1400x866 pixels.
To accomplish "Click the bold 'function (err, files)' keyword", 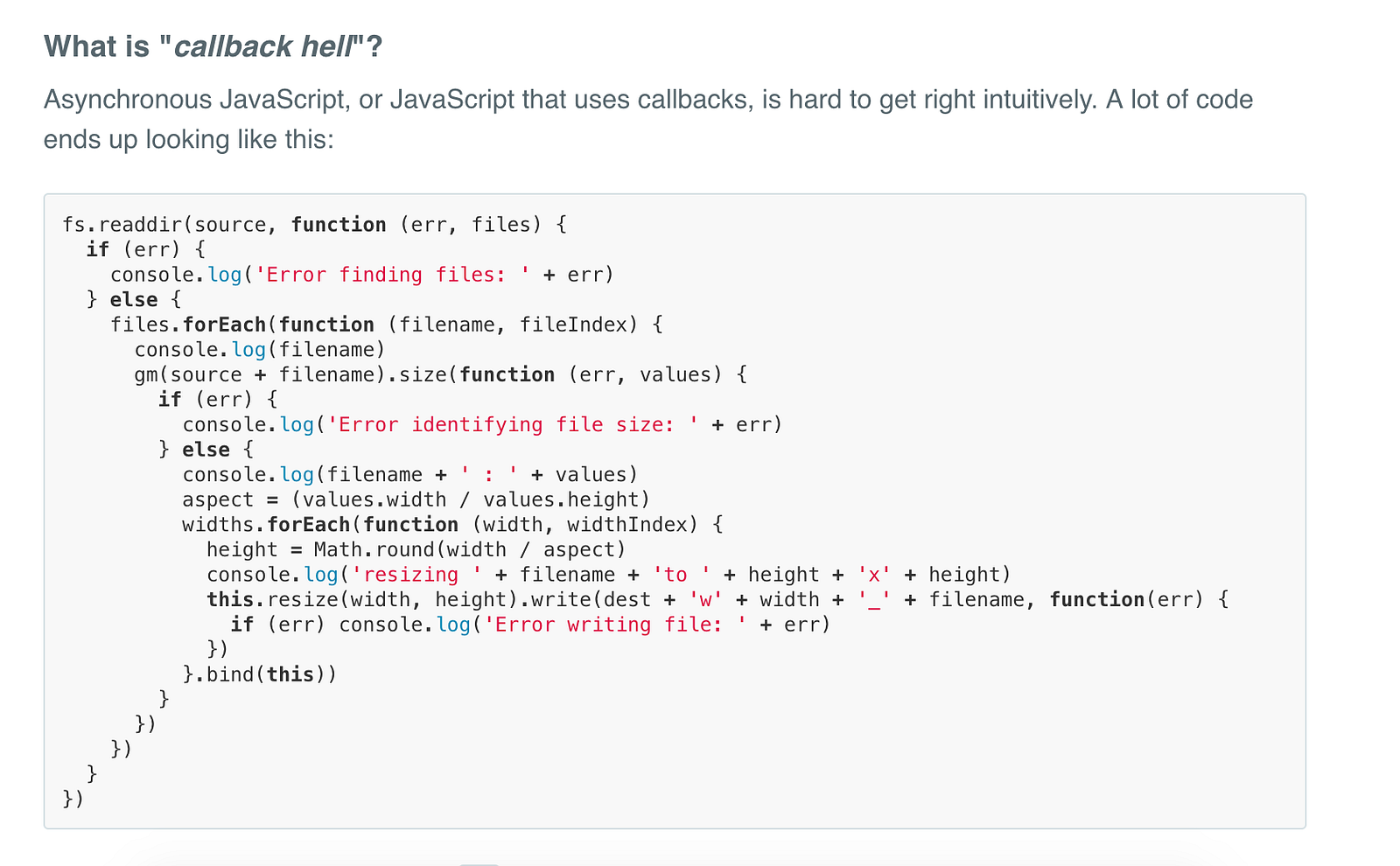I will point(339,225).
